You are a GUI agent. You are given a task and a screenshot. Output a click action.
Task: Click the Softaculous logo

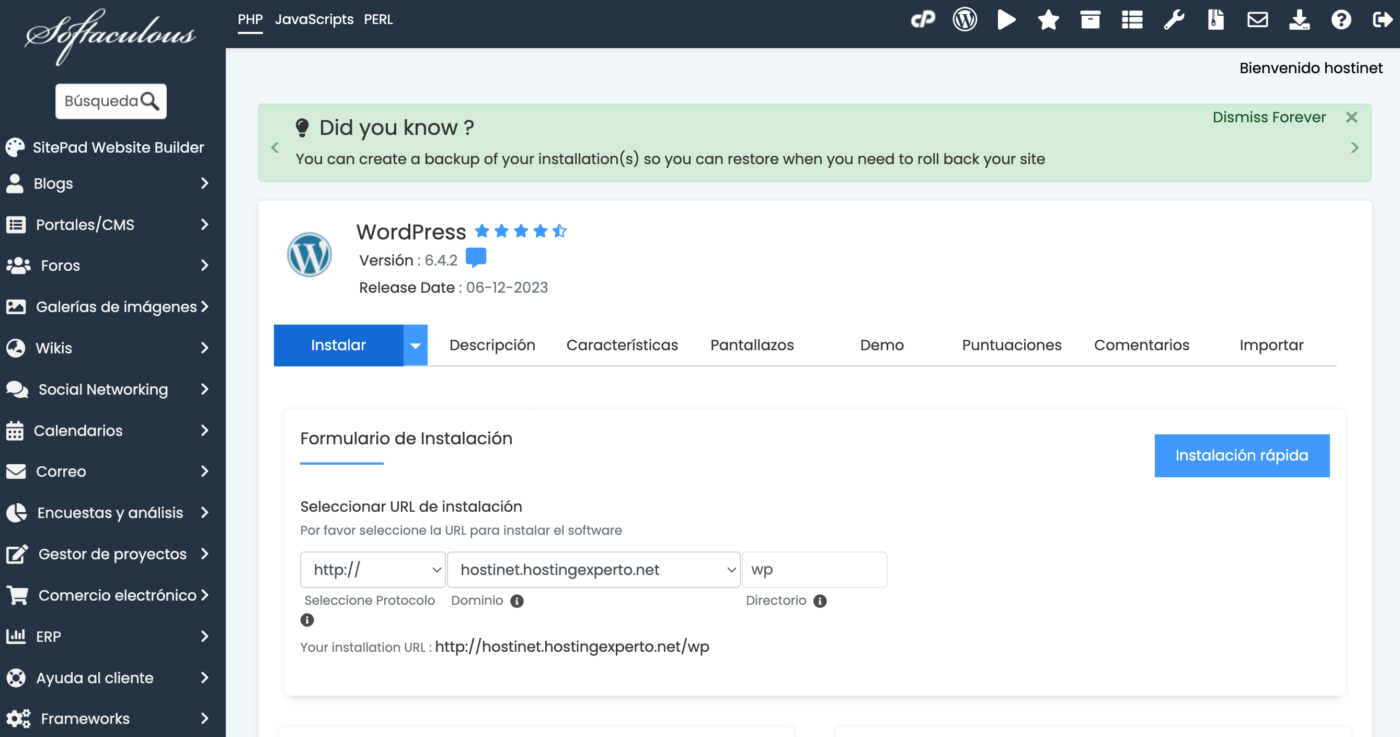tap(110, 36)
